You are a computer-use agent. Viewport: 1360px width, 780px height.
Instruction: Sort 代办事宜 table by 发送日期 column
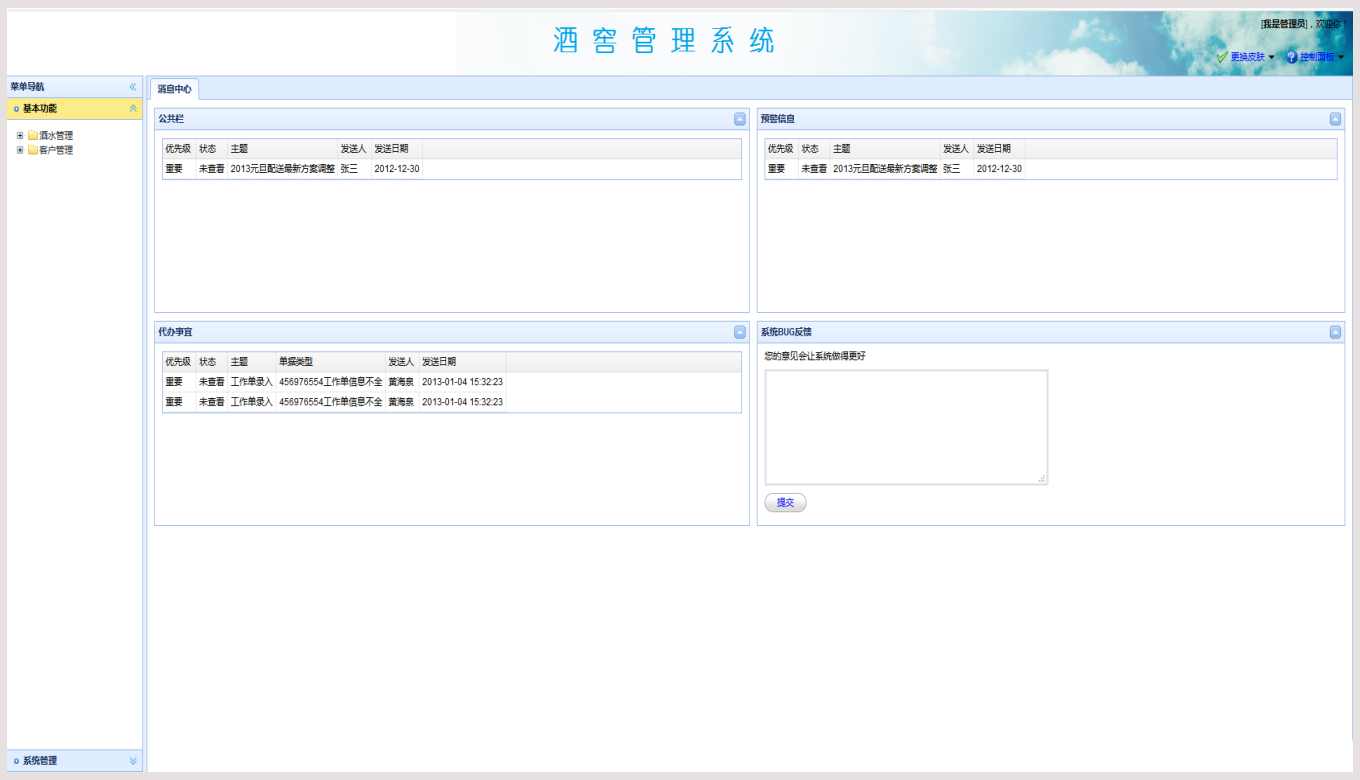coord(463,362)
